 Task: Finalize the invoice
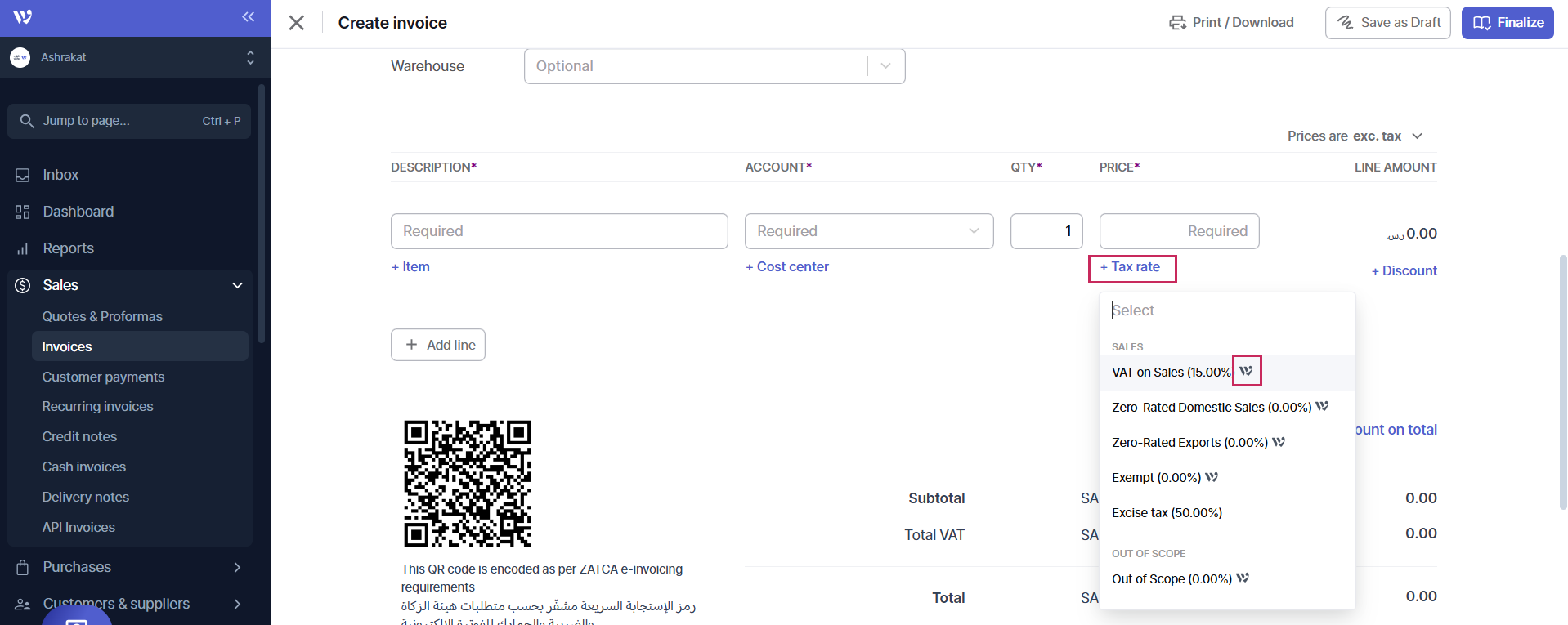pos(1508,23)
